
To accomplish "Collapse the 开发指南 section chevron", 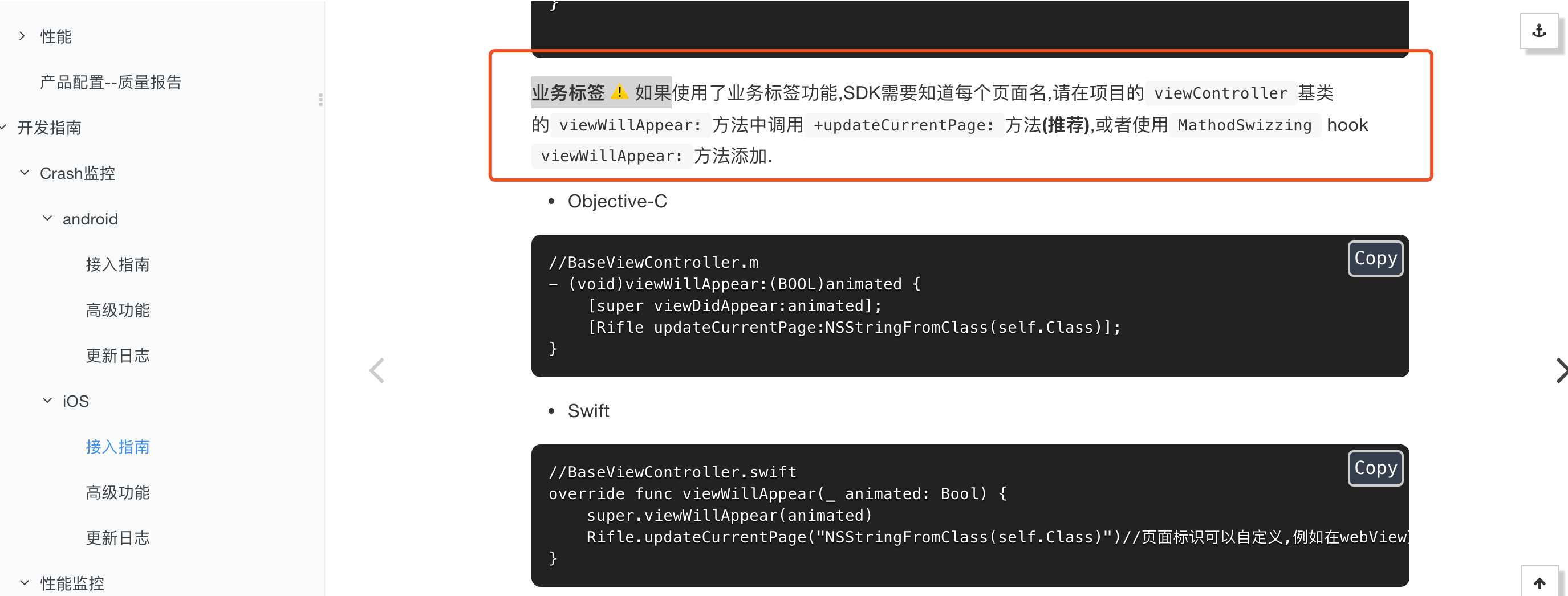I will (3, 127).
